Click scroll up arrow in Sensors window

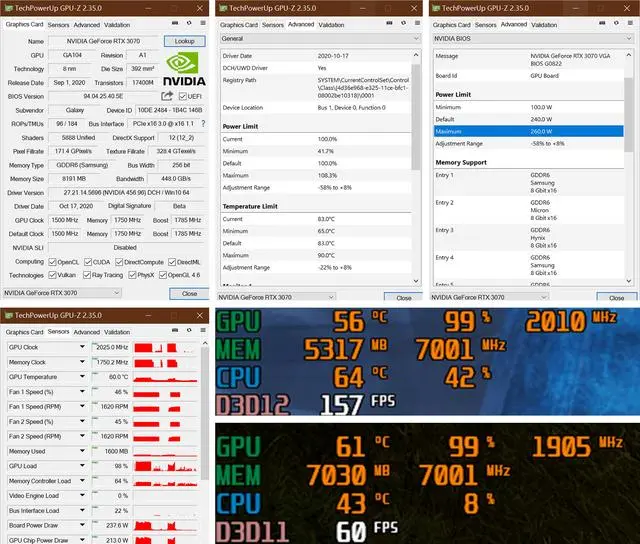click(205, 343)
